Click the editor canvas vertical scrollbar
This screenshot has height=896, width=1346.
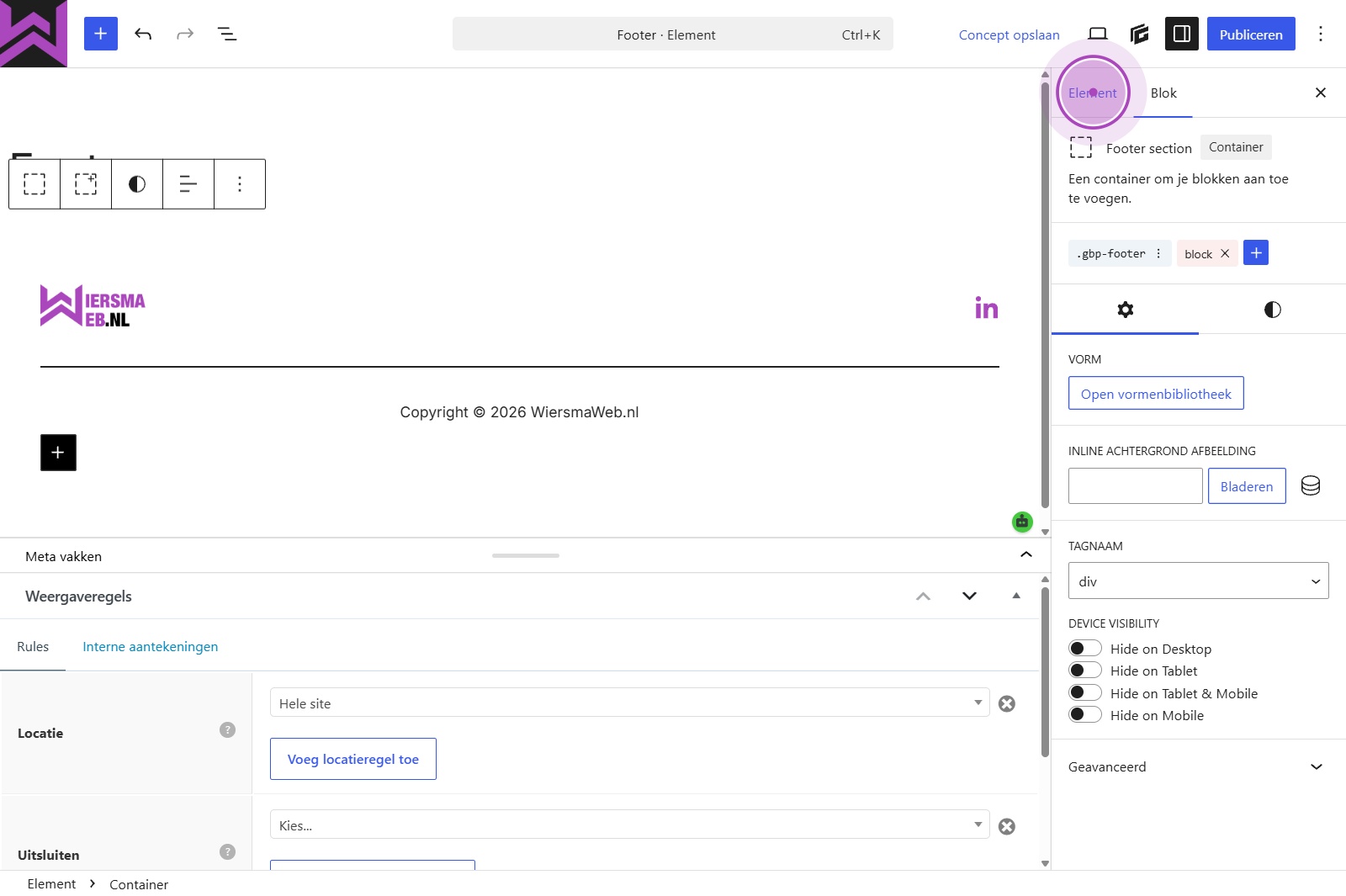pos(1045,294)
